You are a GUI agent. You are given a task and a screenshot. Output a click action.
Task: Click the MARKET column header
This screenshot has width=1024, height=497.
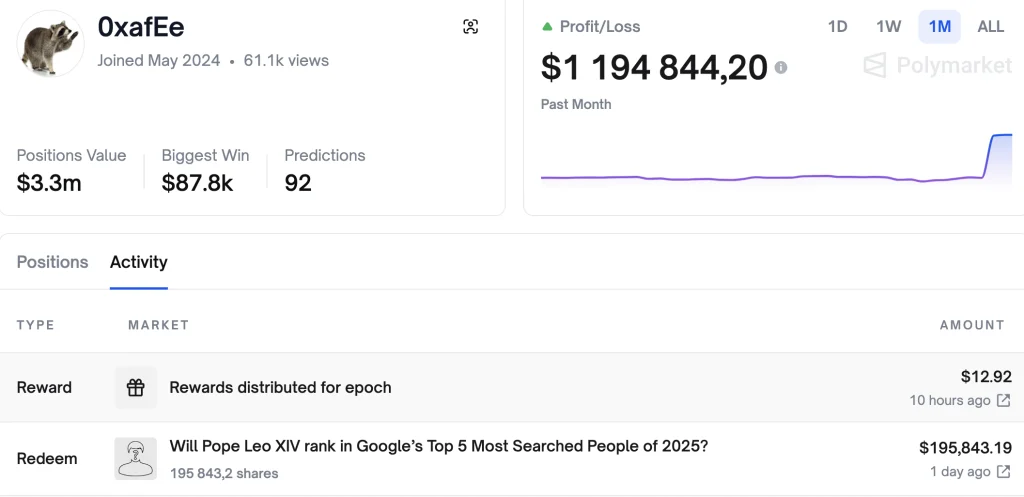pyautogui.click(x=158, y=325)
